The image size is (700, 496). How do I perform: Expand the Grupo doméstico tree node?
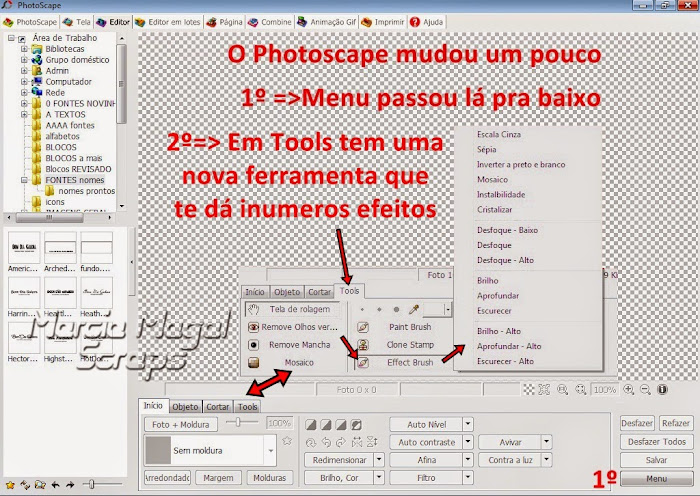pos(24,60)
